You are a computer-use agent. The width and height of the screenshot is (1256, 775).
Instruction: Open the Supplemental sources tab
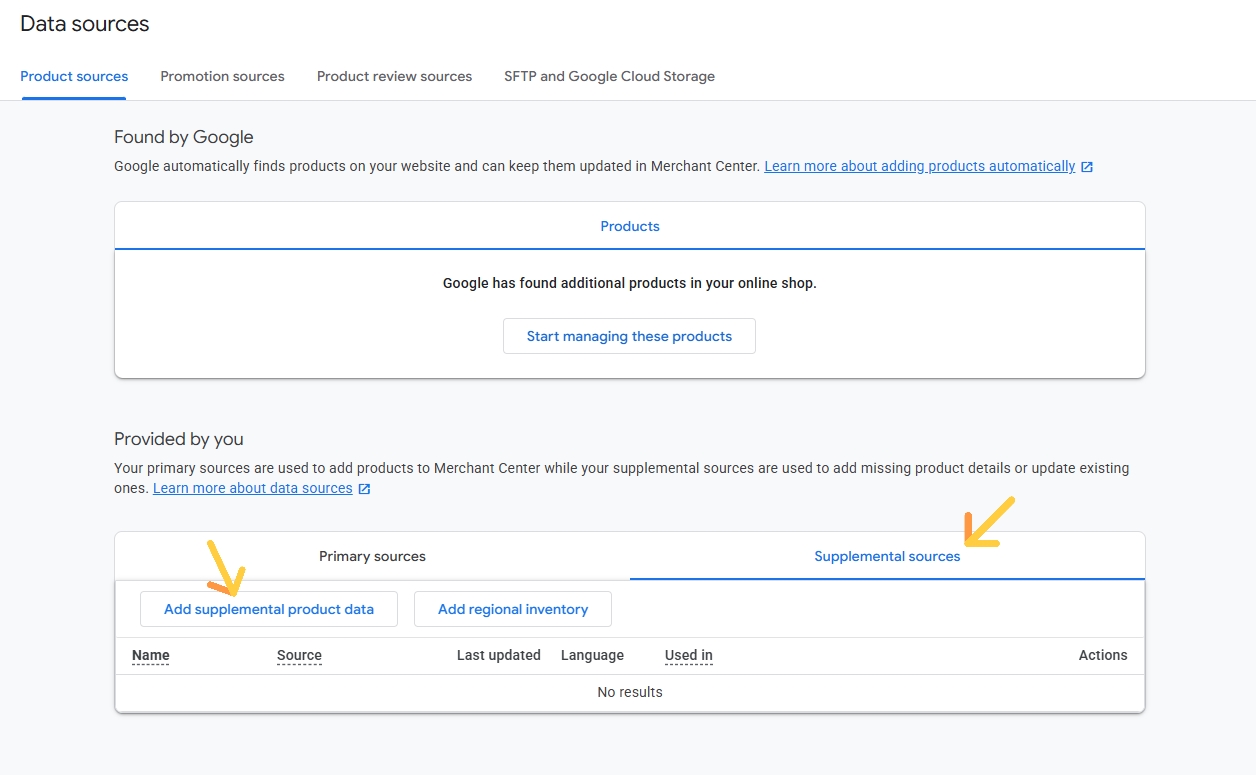tap(887, 556)
